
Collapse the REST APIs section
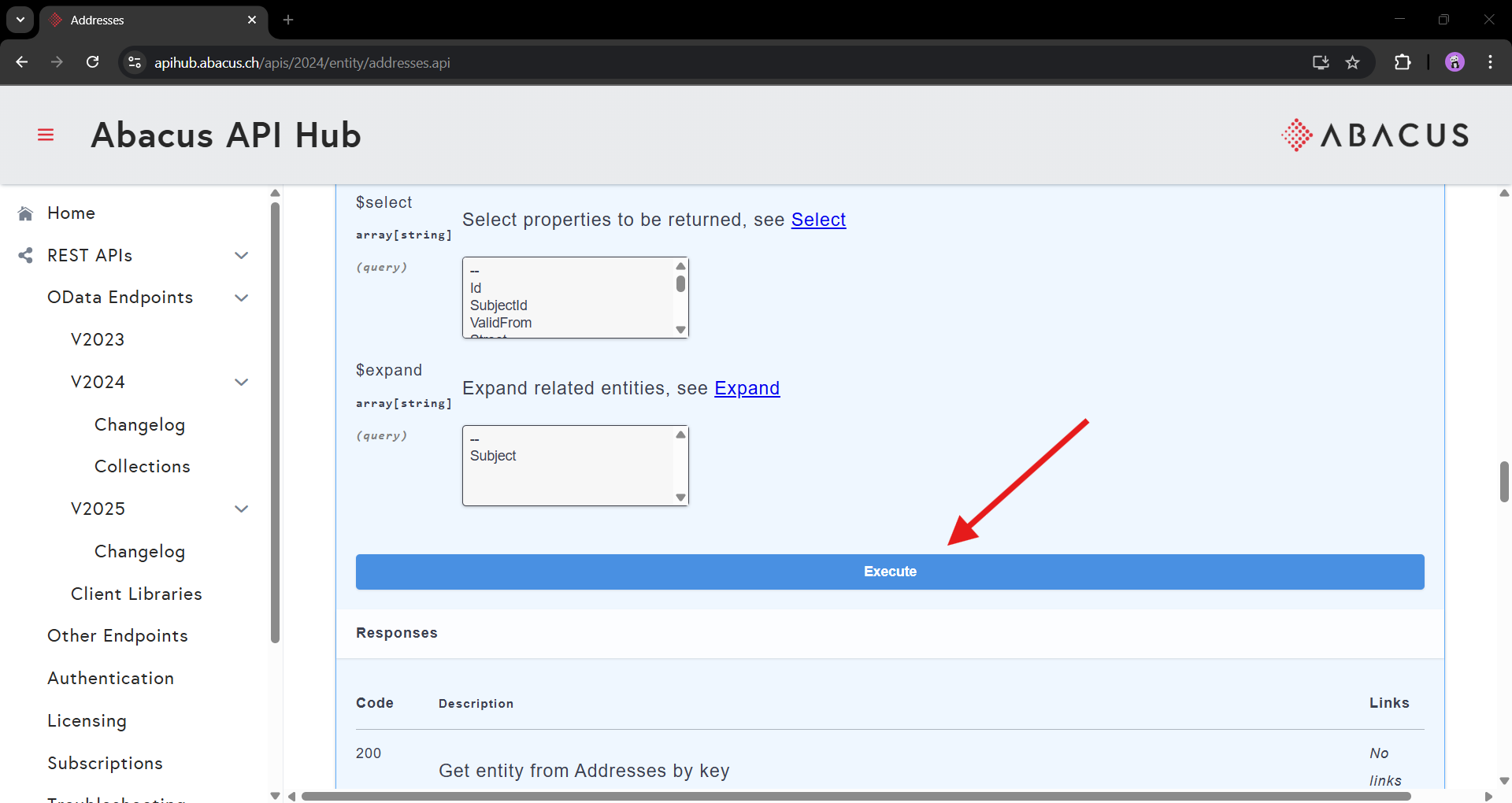(242, 255)
